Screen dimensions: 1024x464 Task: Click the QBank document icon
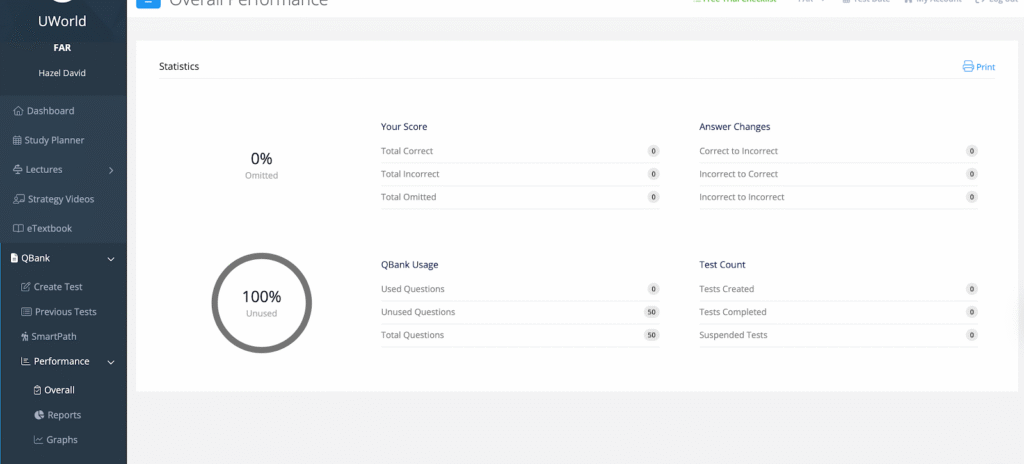[14, 258]
